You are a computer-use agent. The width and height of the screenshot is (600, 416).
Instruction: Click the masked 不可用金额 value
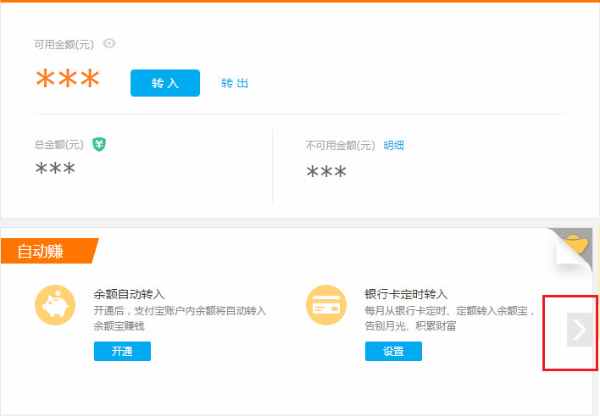tap(326, 174)
